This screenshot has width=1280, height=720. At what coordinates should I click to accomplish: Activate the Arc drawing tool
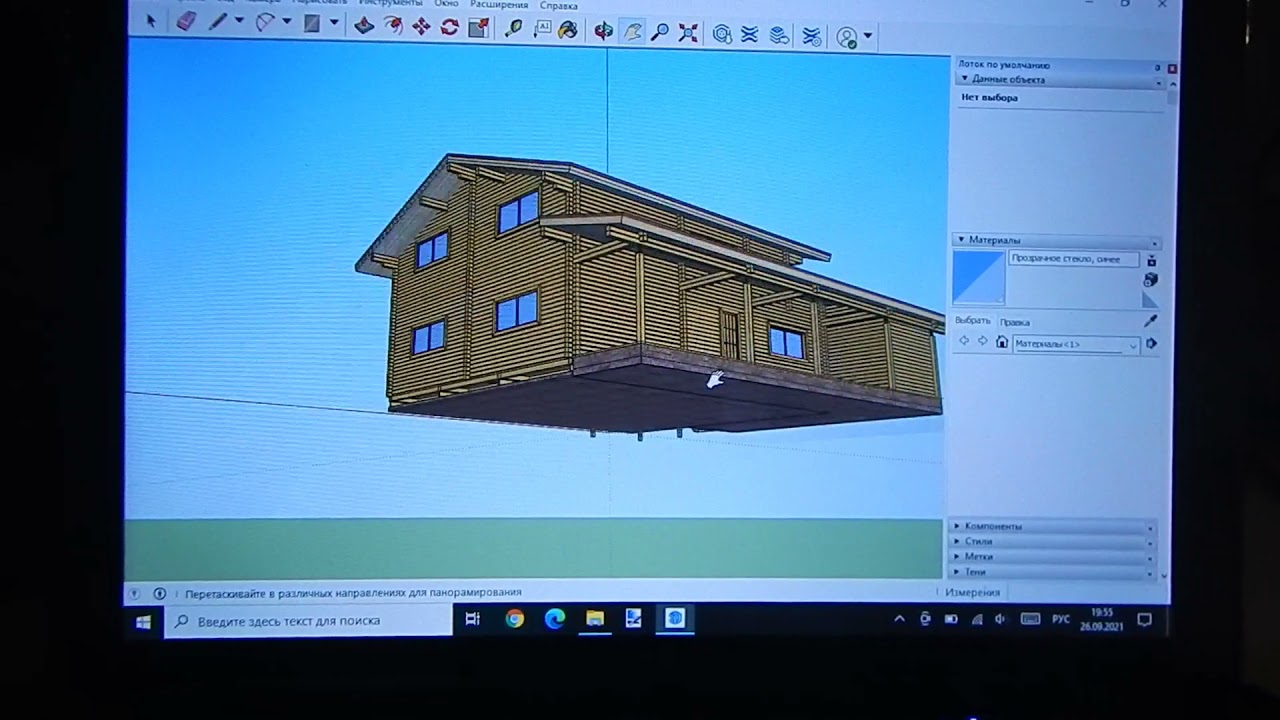265,22
